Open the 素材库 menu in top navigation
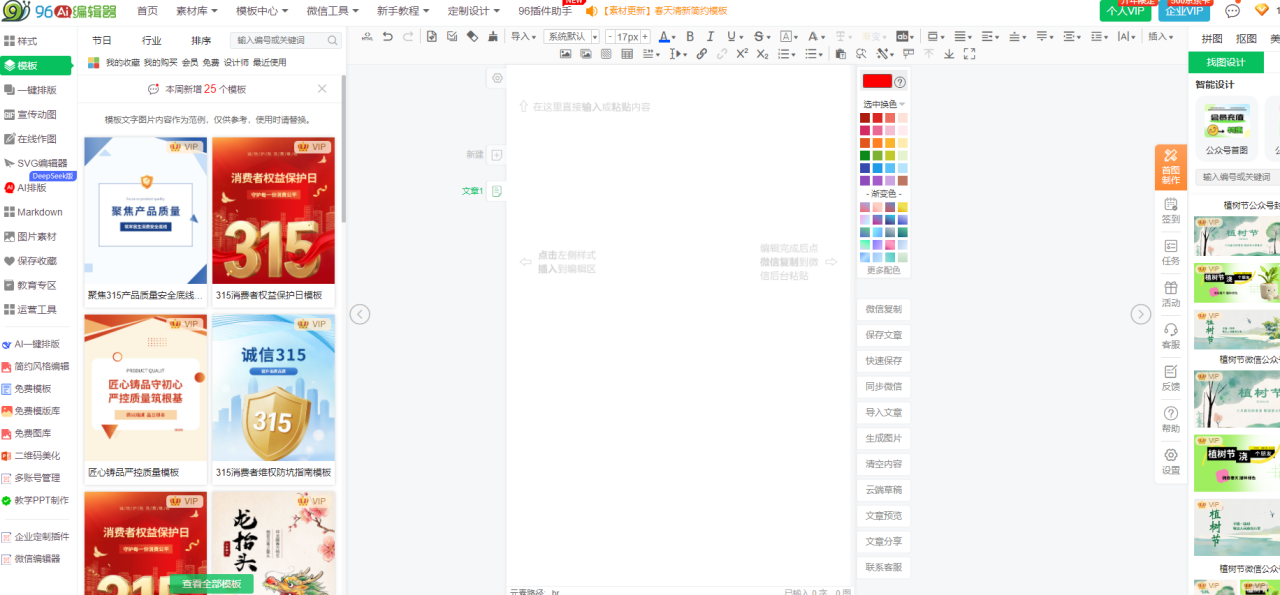This screenshot has height=595, width=1280. [x=198, y=11]
